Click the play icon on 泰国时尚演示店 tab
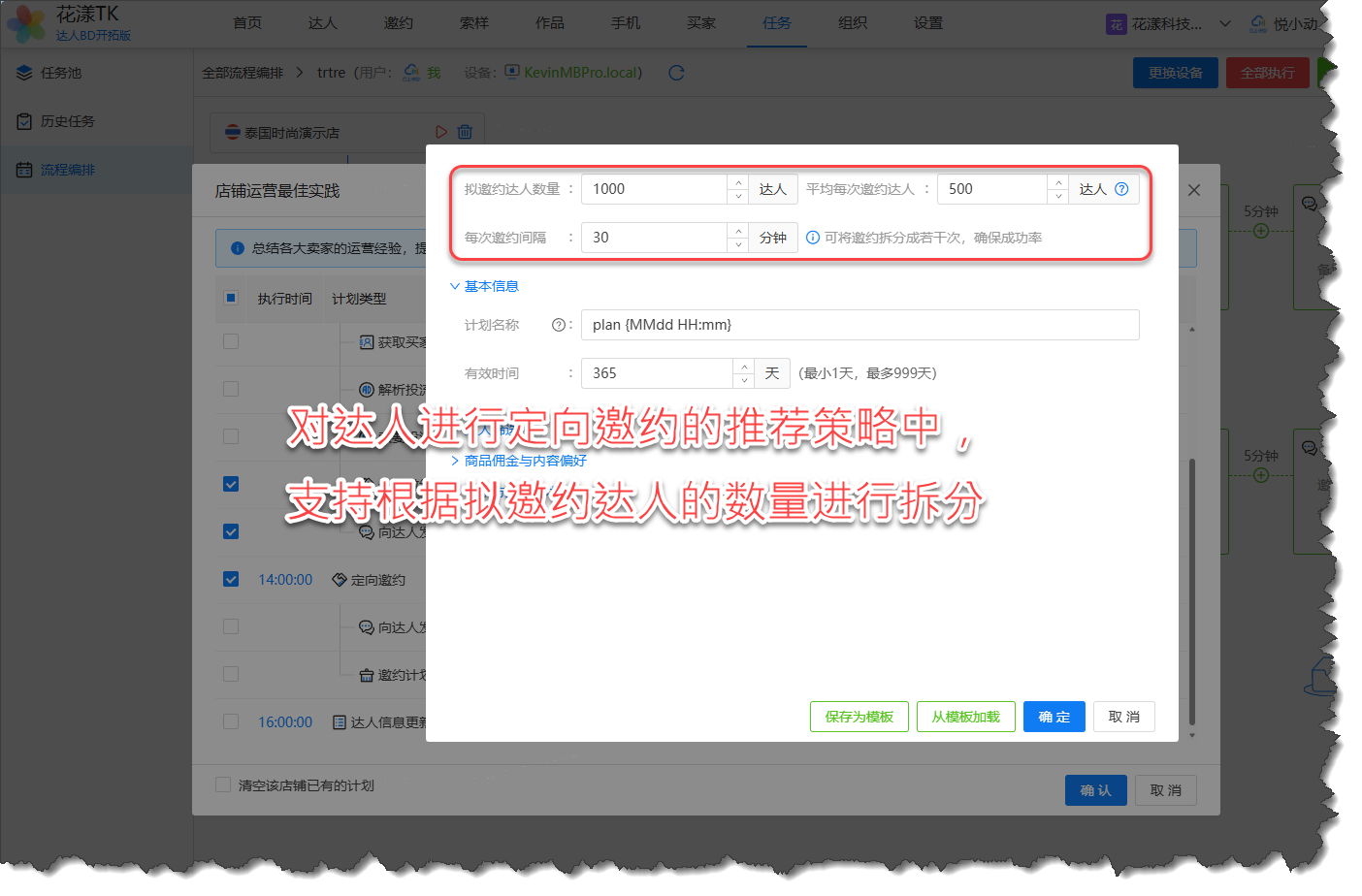 point(441,132)
